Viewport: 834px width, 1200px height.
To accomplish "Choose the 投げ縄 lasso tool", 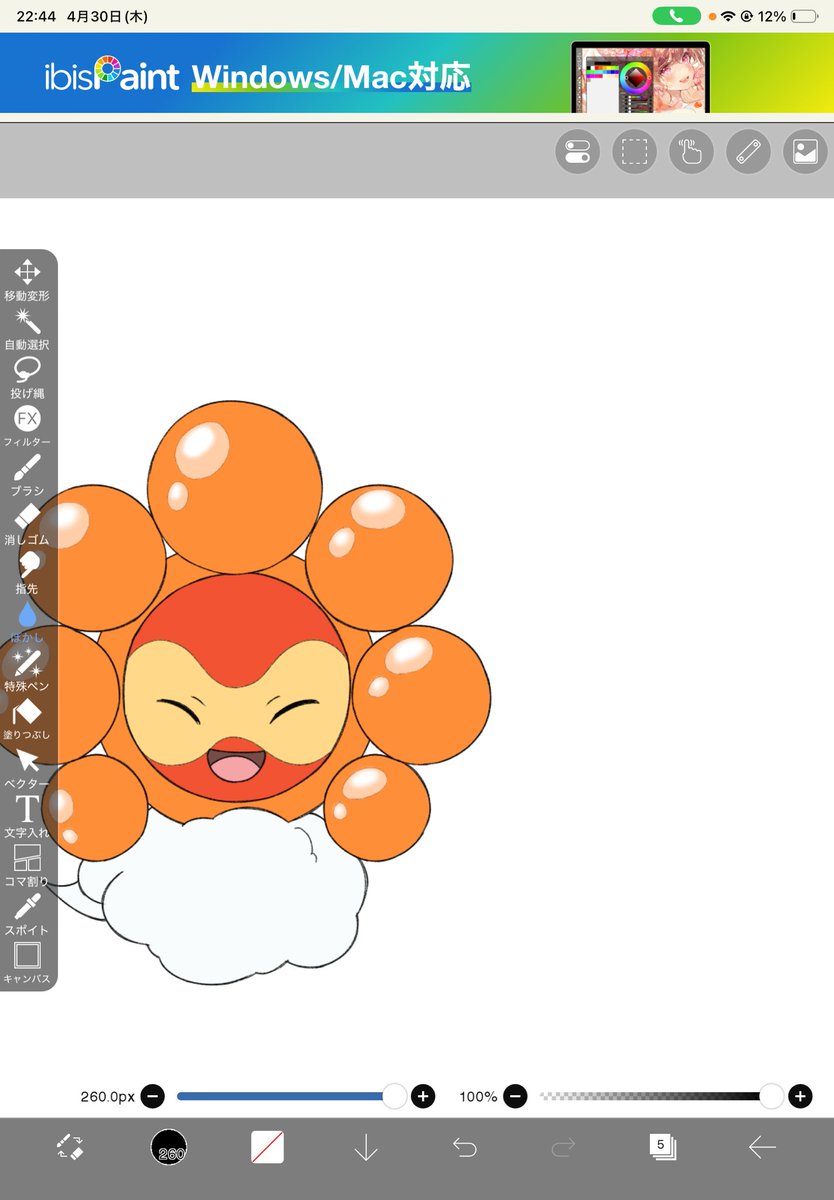I will [x=27, y=377].
